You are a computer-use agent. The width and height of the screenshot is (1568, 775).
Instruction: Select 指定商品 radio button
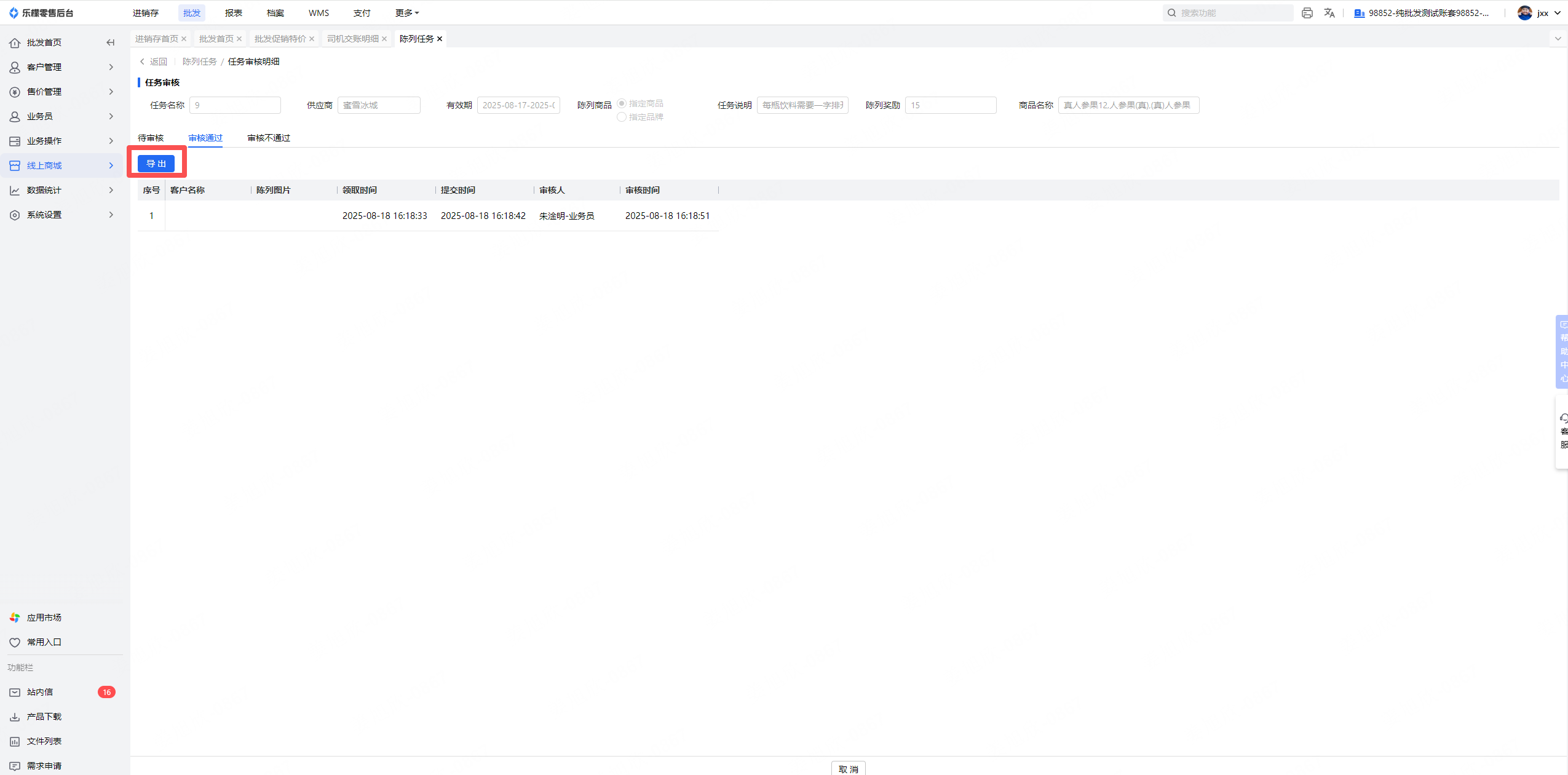pyautogui.click(x=622, y=103)
